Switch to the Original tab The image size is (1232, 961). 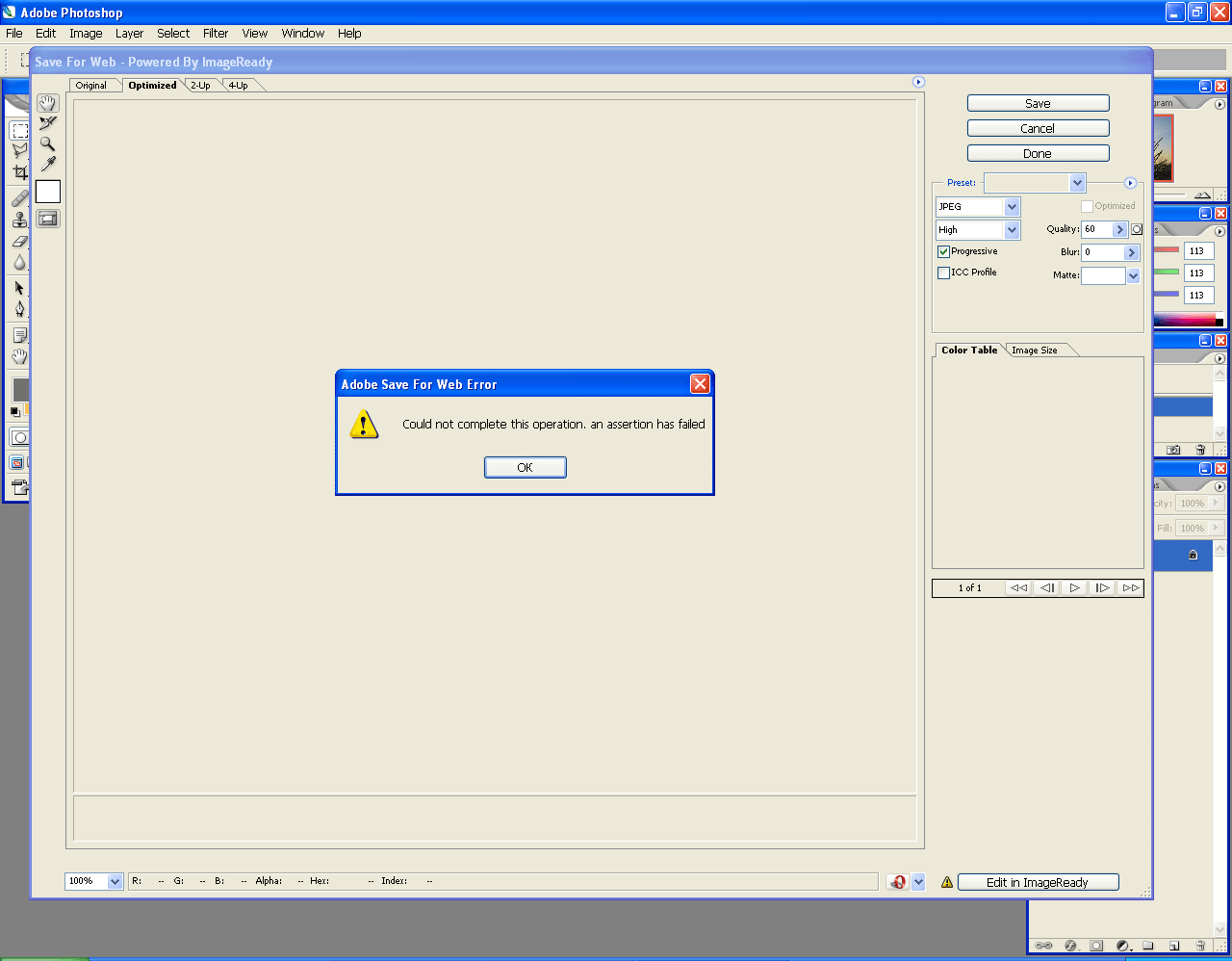pos(91,86)
